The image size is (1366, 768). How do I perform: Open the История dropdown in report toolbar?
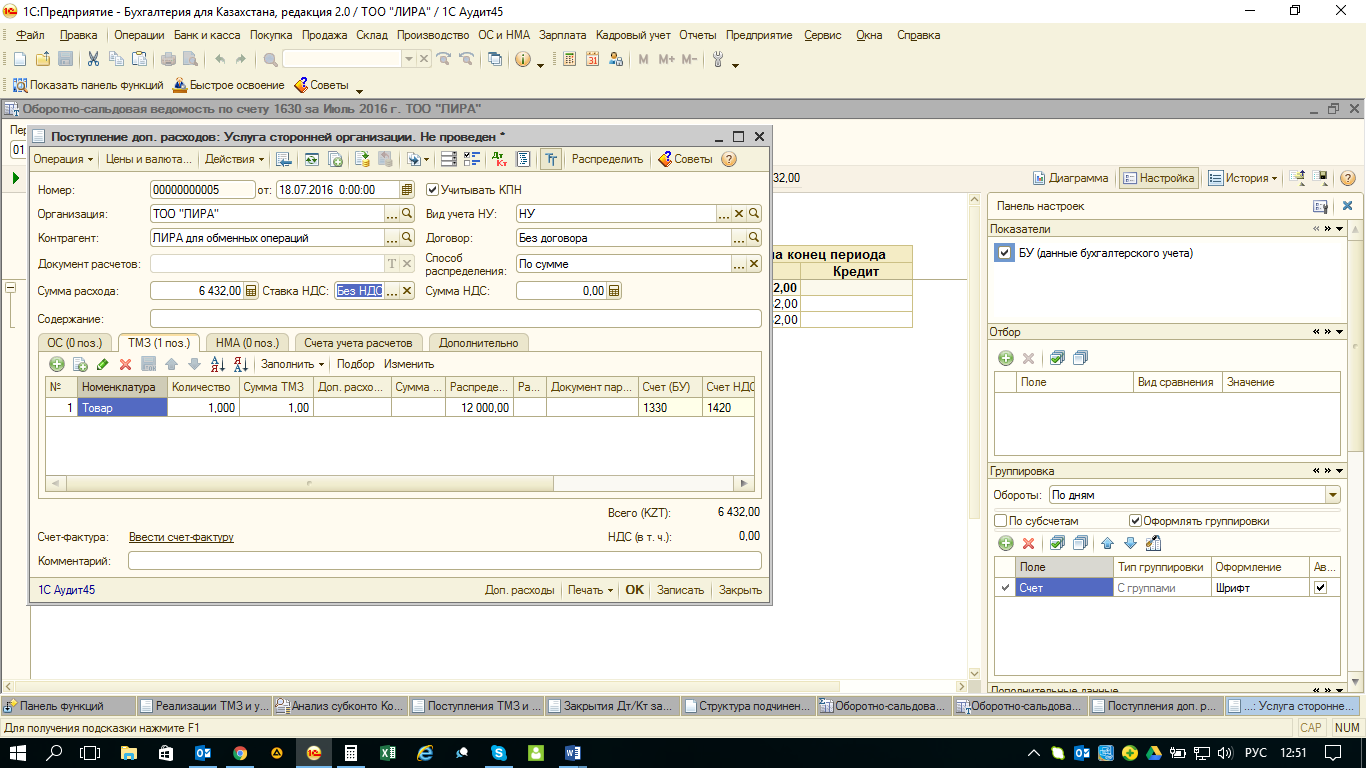pyautogui.click(x=1243, y=178)
